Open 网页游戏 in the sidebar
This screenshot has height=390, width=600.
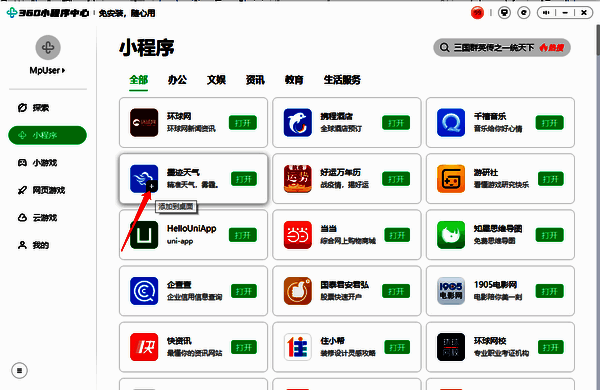[41, 190]
